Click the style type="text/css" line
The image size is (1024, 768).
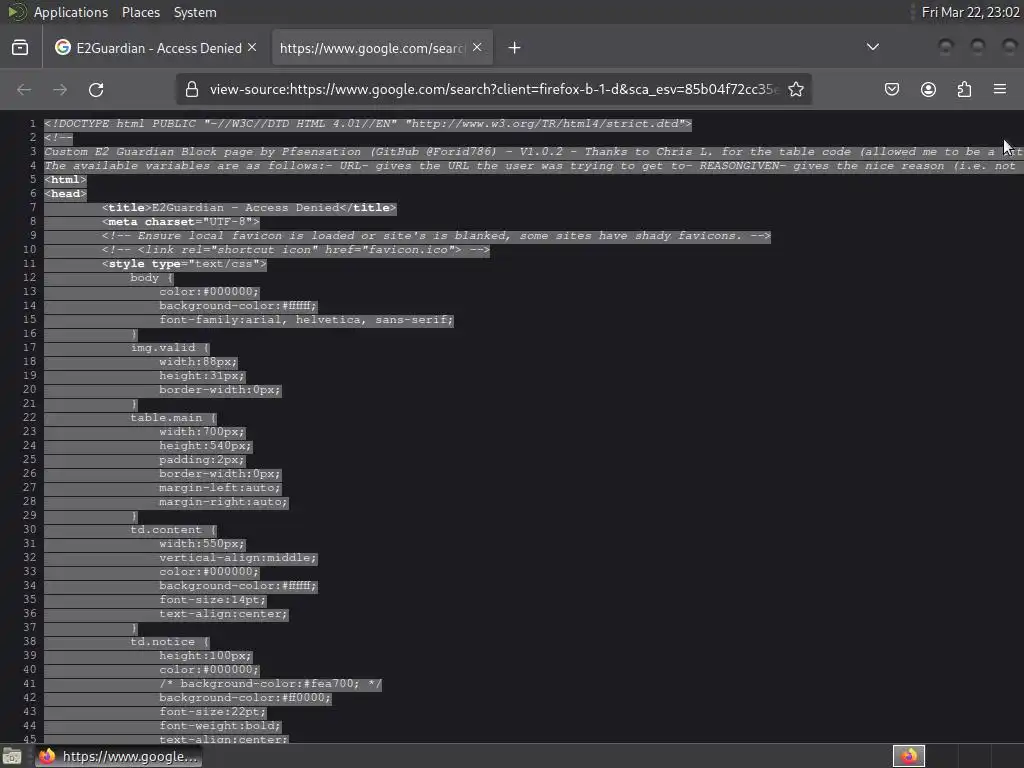pos(184,264)
